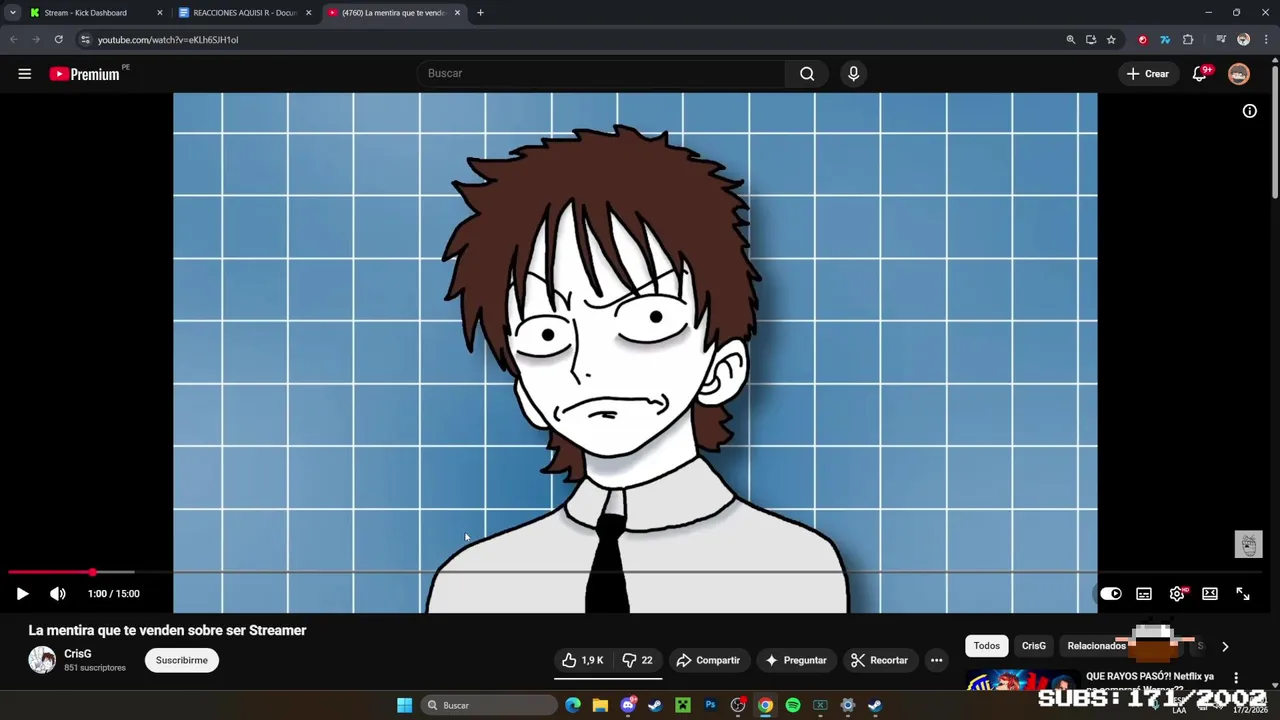1280x720 pixels.
Task: Open the QUE RAYOS PASÓ recommended video
Action: [1150, 677]
